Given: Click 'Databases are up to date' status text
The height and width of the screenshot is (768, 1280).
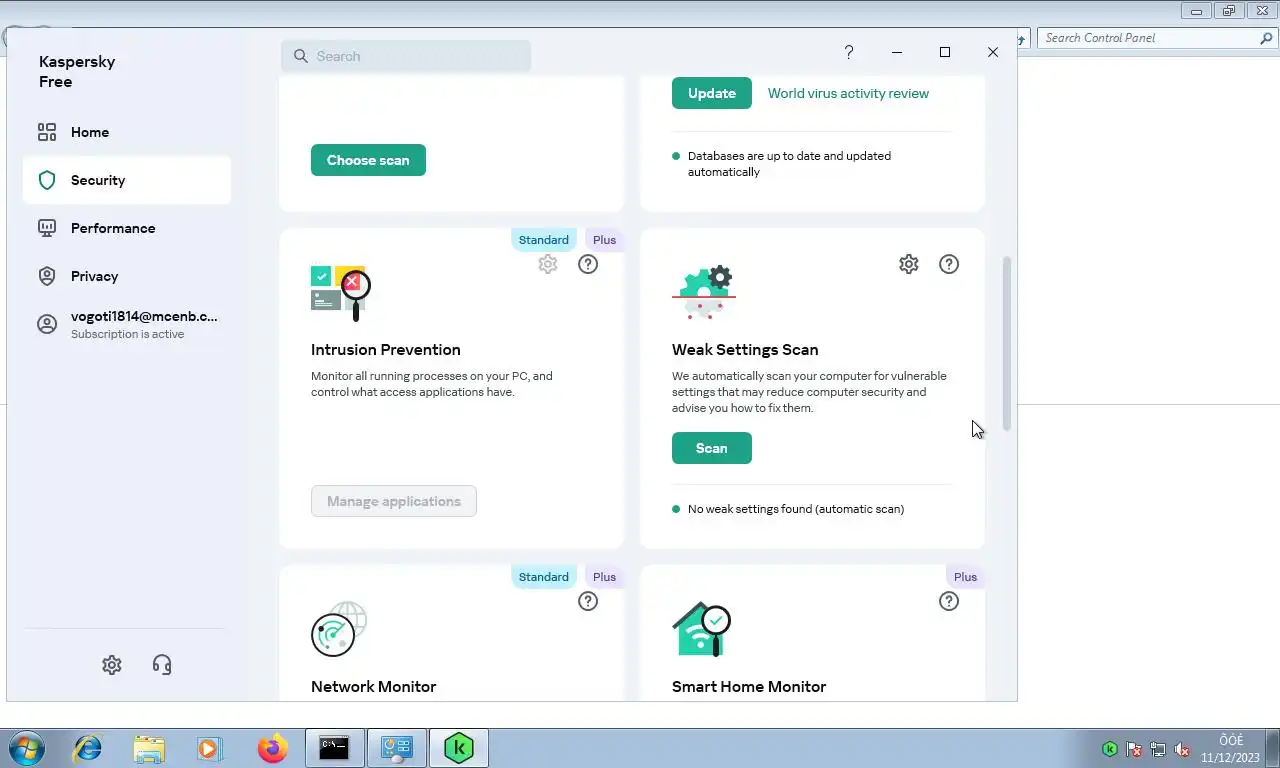Looking at the screenshot, I should point(789,164).
